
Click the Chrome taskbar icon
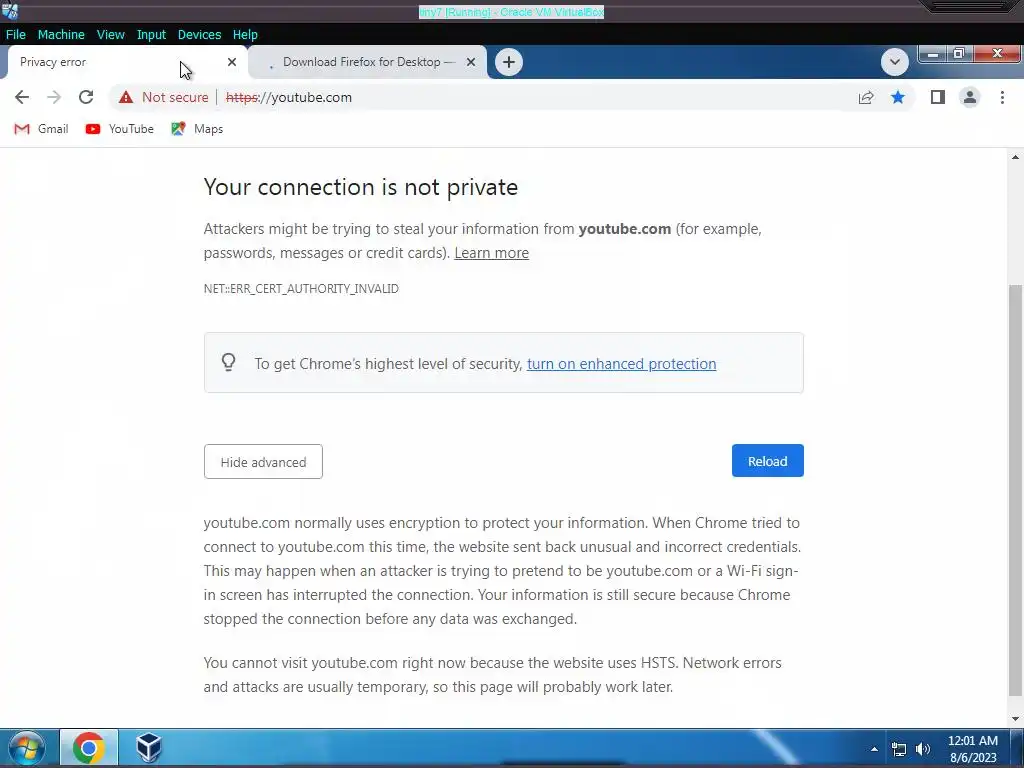point(89,748)
